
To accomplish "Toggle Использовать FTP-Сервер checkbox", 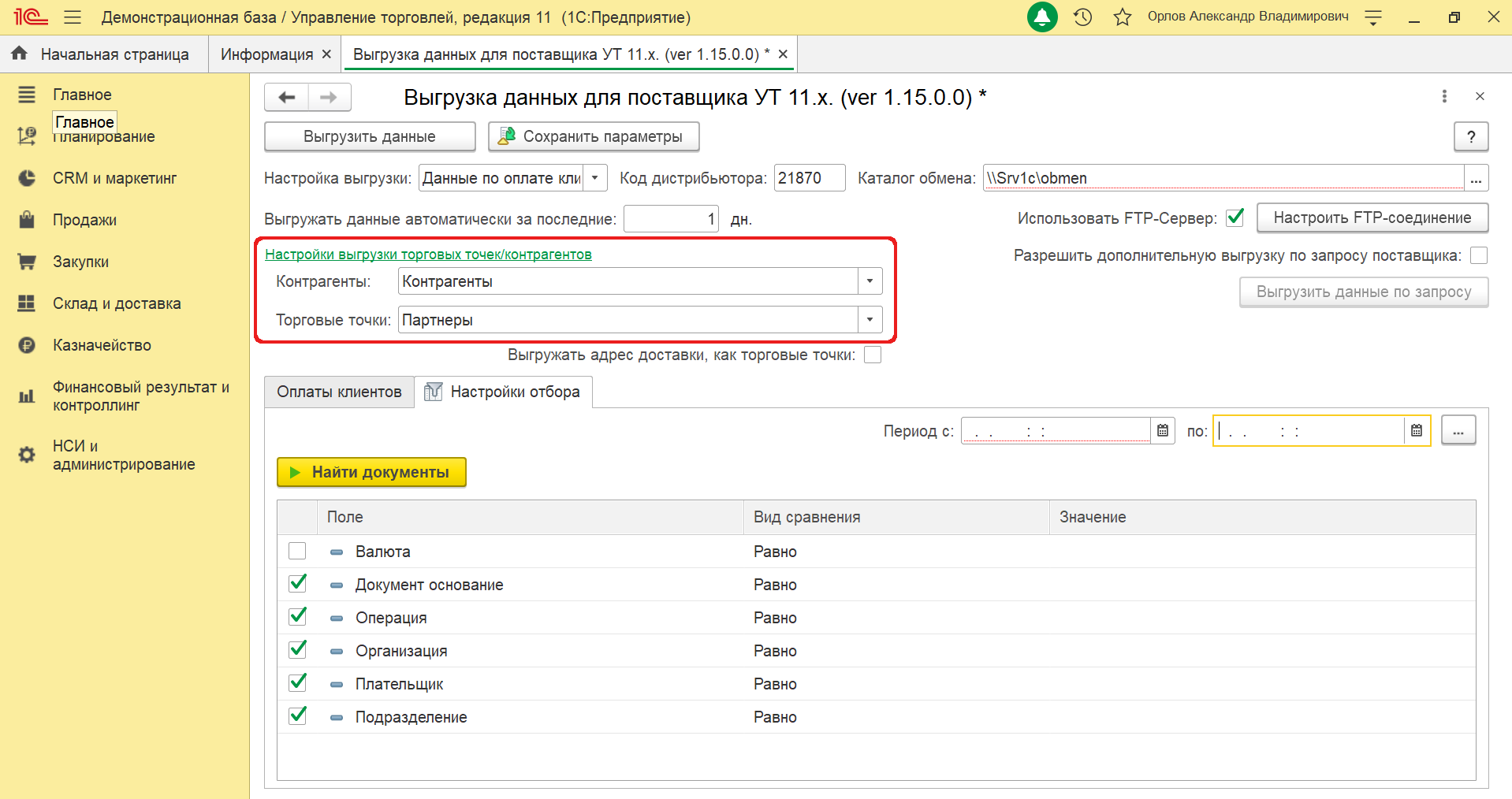I will (1235, 217).
